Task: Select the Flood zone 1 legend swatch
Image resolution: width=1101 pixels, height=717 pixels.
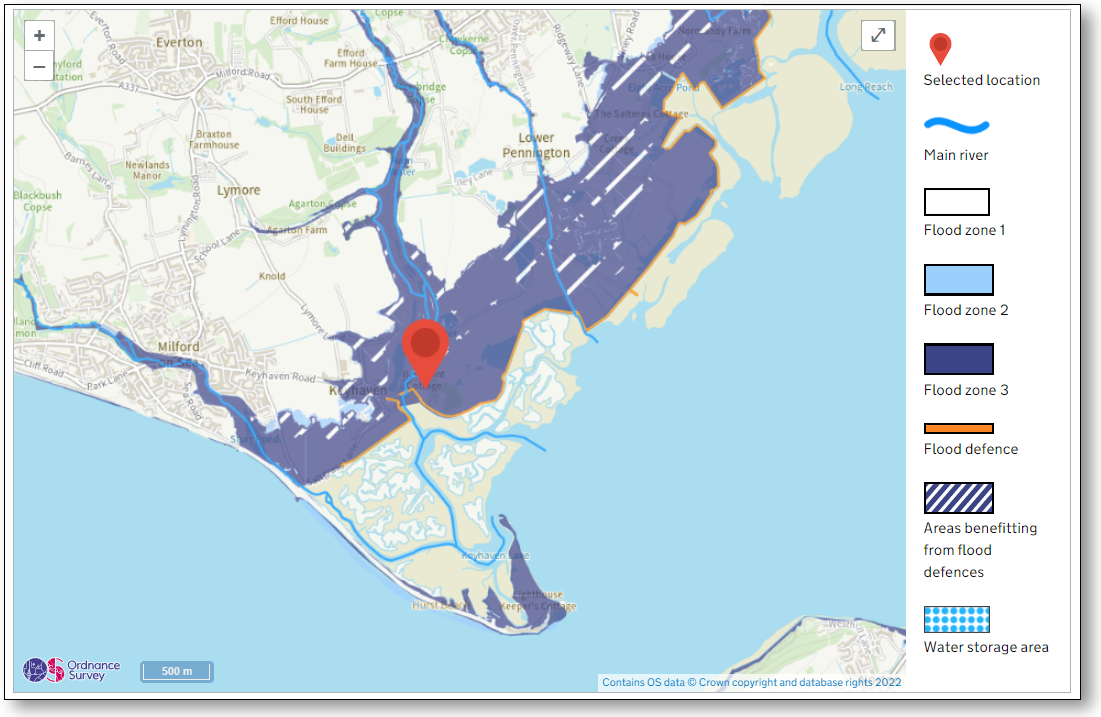Action: coord(956,201)
